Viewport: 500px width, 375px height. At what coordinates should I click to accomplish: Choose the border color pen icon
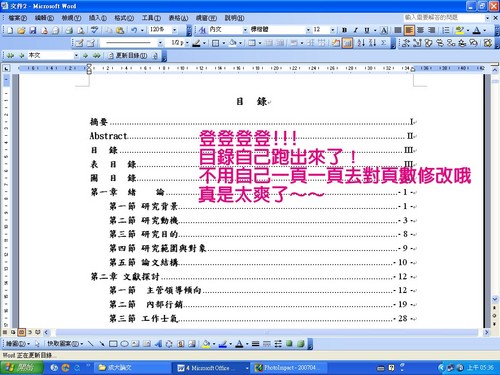pos(197,43)
